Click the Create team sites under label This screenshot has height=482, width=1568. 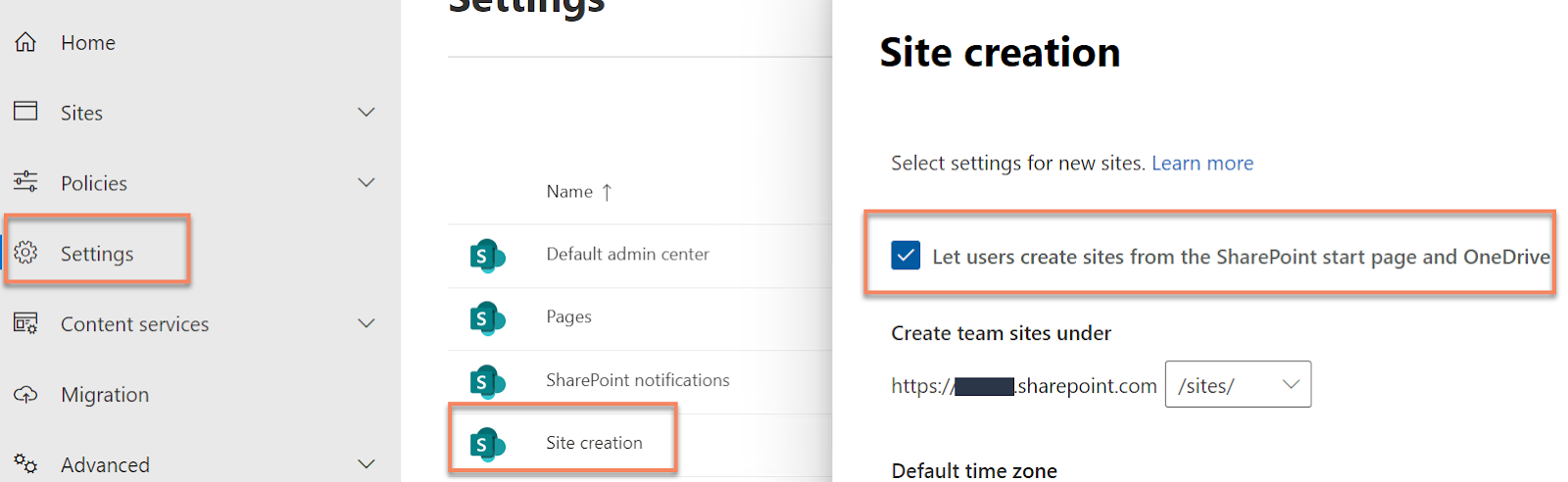coord(1002,333)
